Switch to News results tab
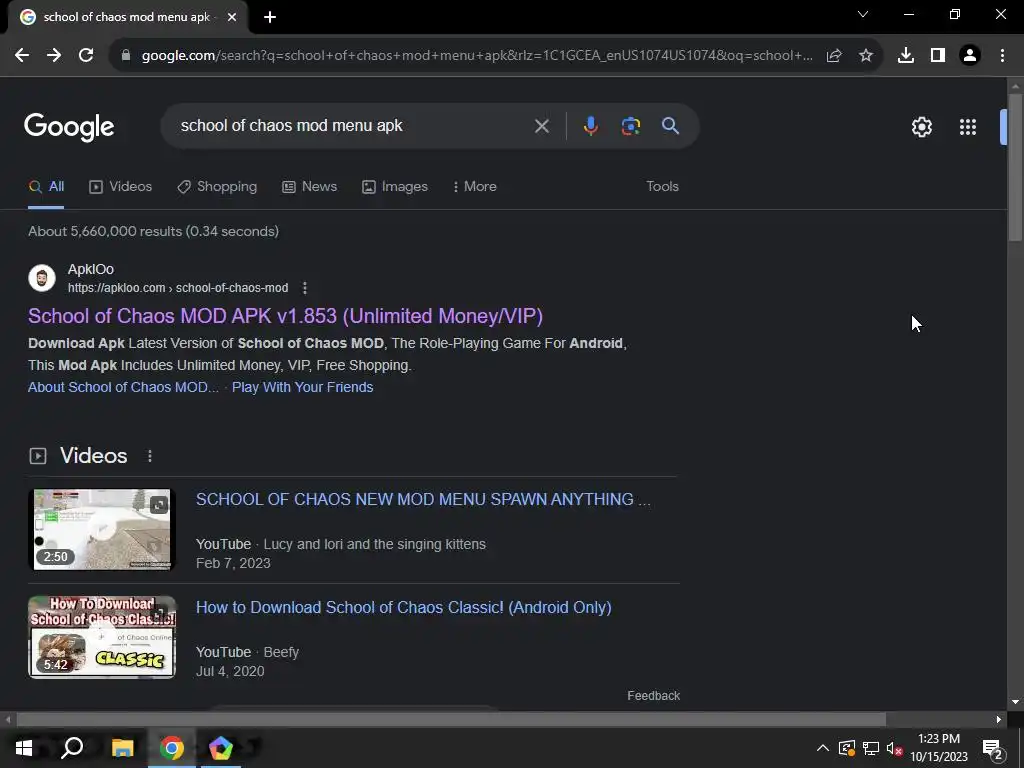This screenshot has width=1024, height=768. tap(310, 187)
